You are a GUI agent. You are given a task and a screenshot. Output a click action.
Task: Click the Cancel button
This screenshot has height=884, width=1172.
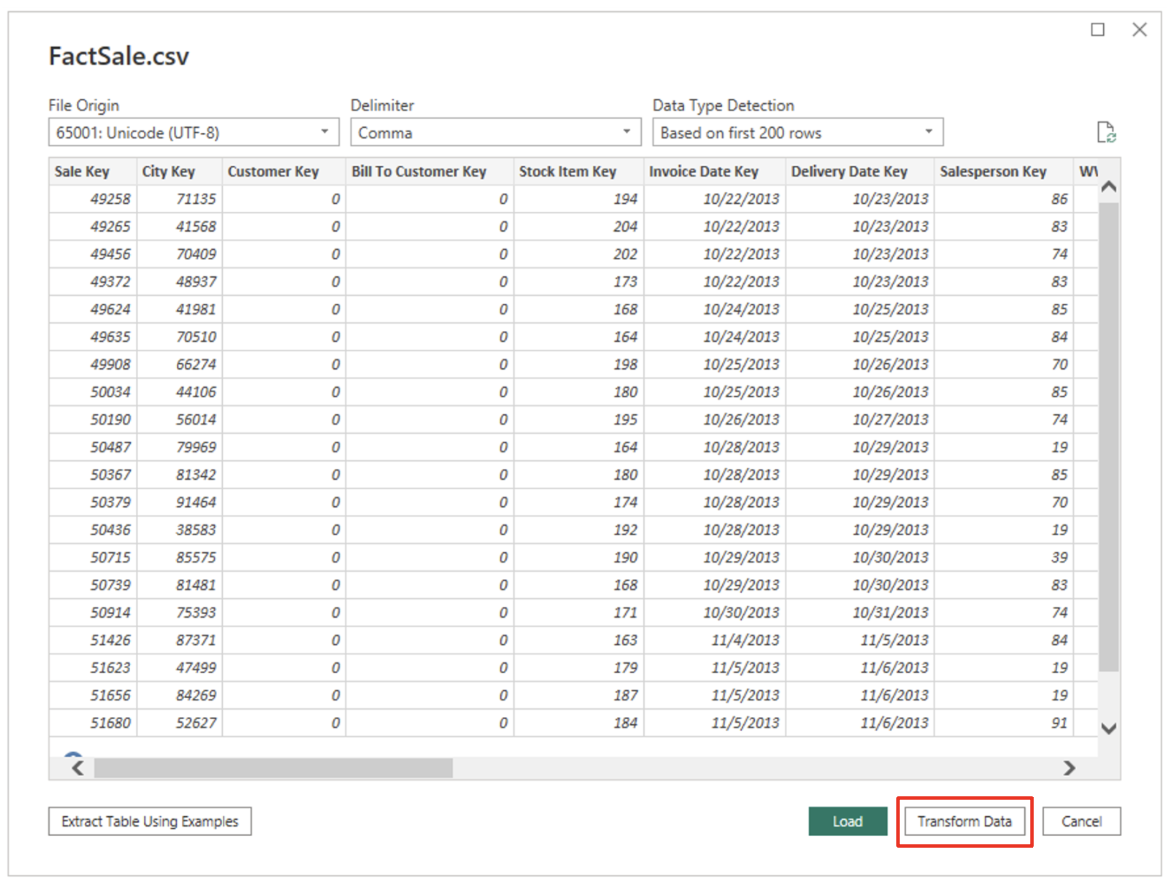[x=1082, y=821]
